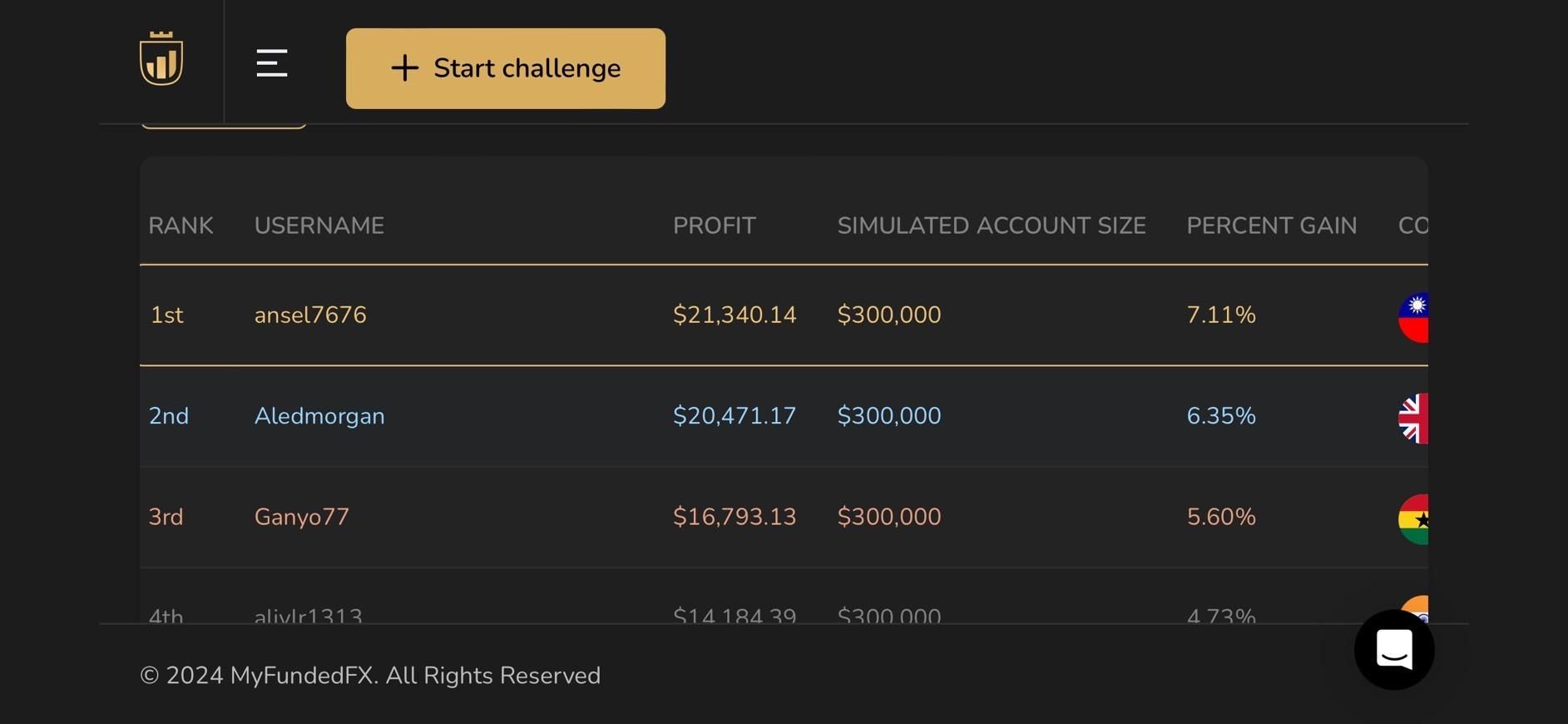Open ansel7676 username profile

(x=310, y=315)
